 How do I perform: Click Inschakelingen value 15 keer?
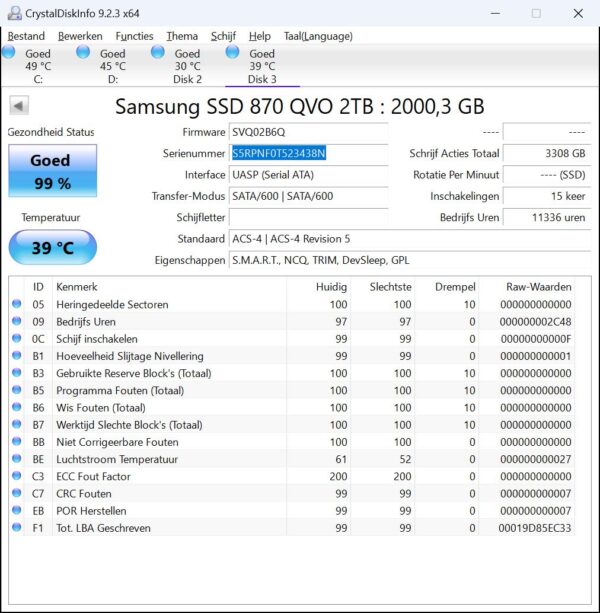tap(547, 196)
